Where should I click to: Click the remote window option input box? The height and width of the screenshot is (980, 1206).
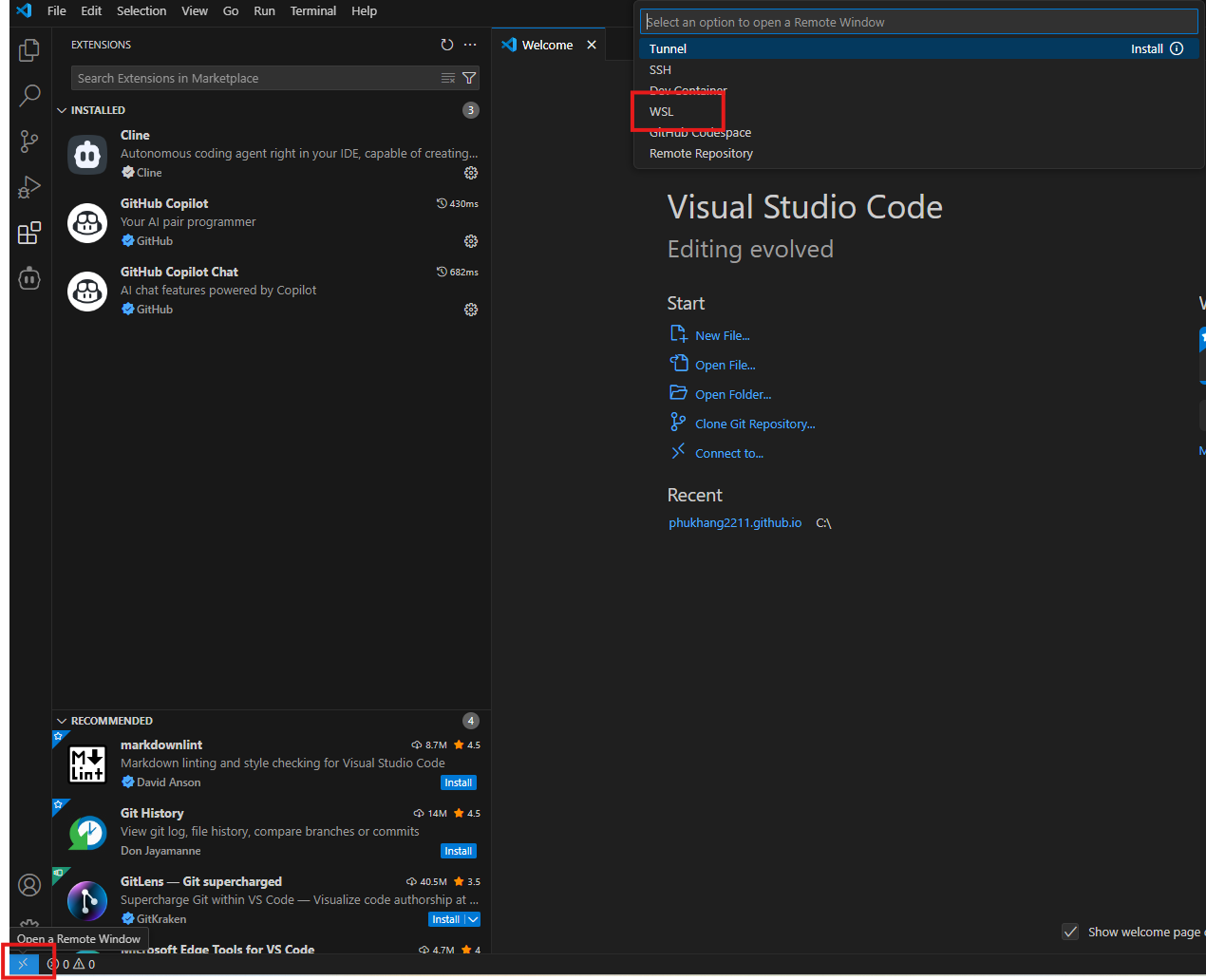click(918, 22)
